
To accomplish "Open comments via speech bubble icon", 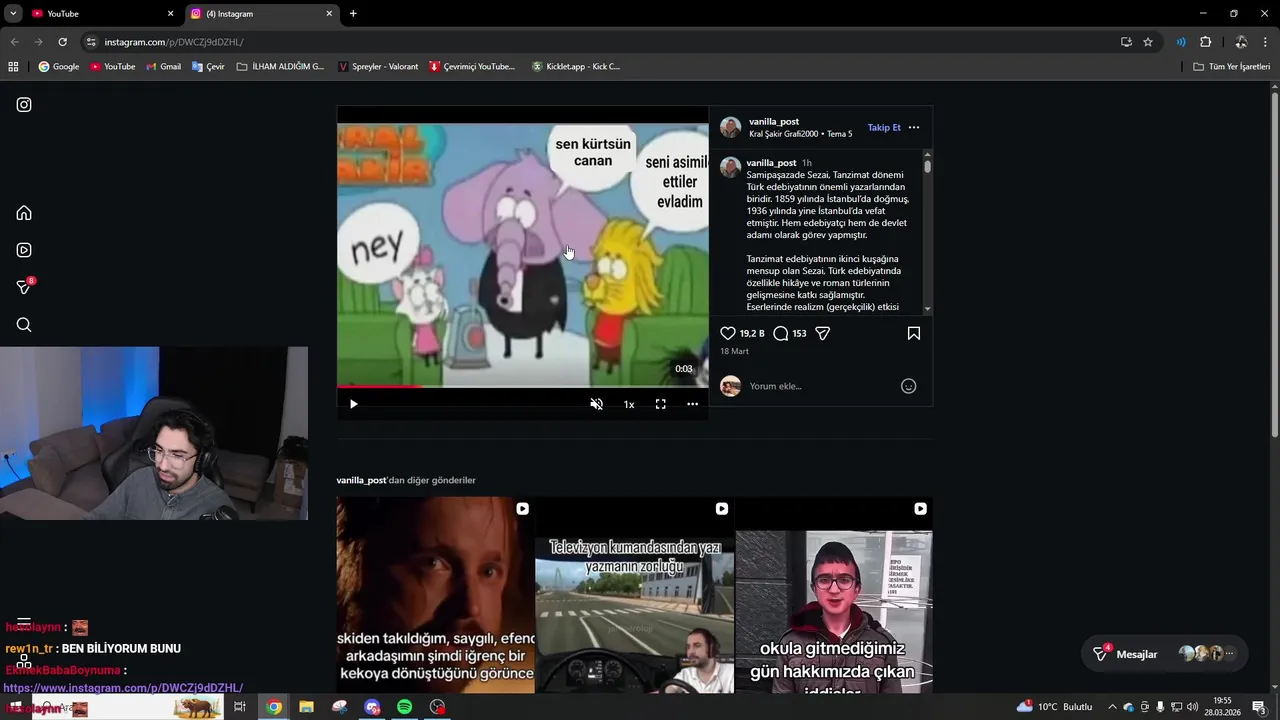I will click(781, 333).
